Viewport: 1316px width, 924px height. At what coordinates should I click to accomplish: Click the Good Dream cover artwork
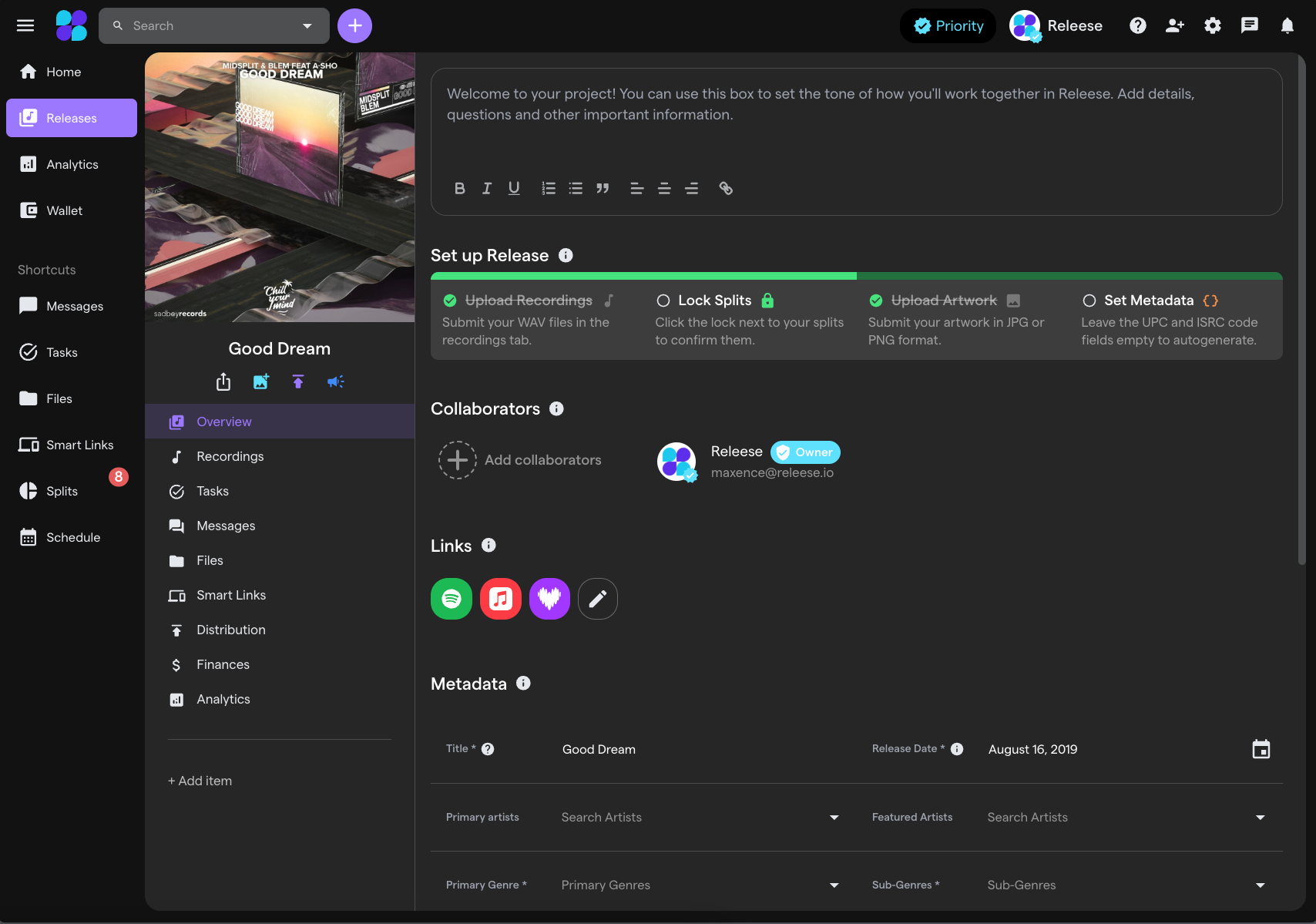point(280,187)
